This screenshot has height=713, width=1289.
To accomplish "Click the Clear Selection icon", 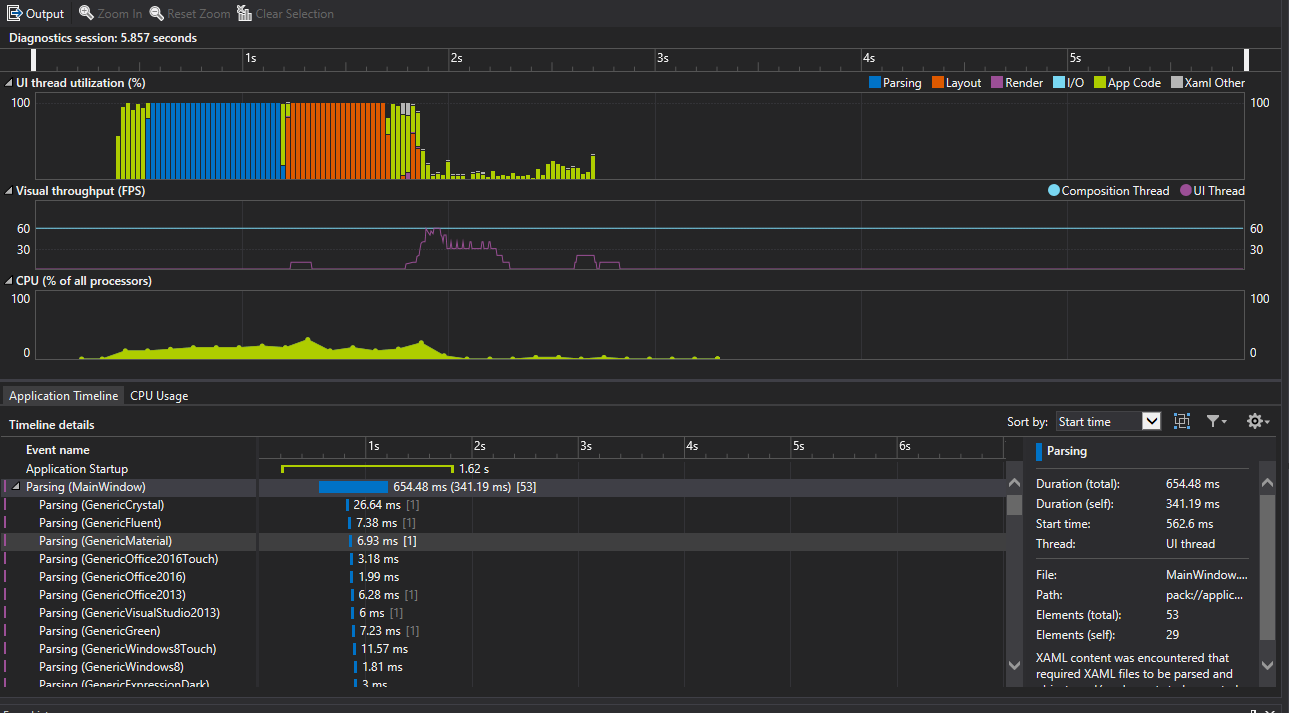I will pos(245,14).
